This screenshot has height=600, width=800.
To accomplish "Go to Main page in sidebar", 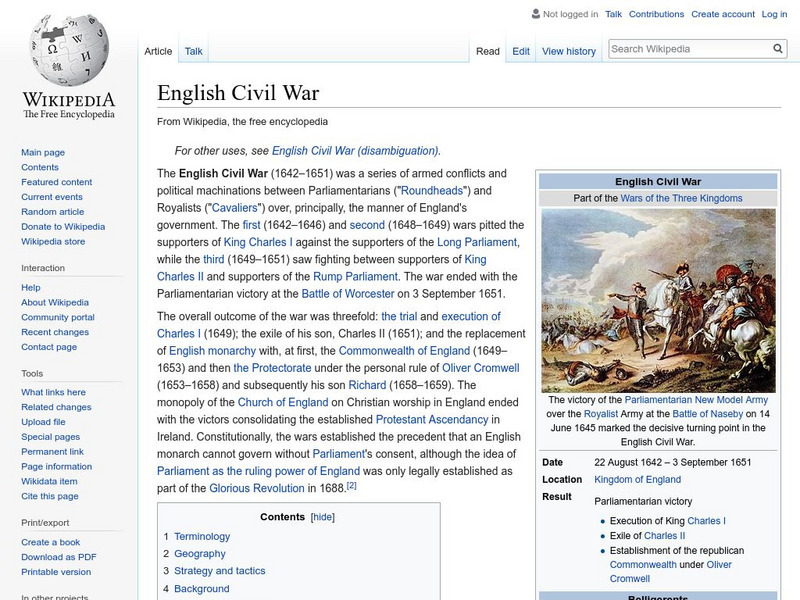I will (43, 153).
